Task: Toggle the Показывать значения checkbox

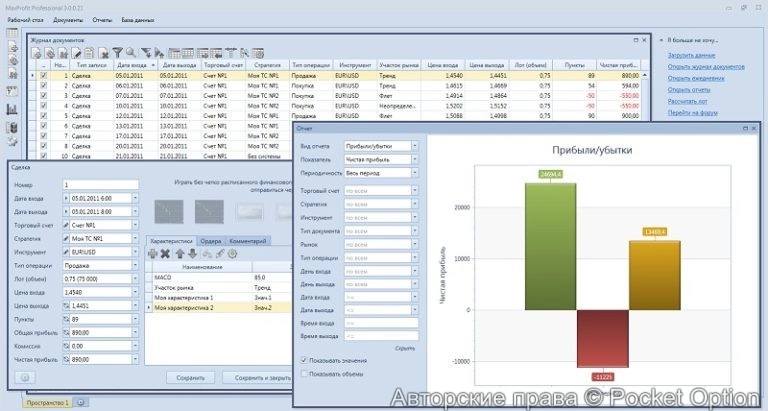Action: pos(305,360)
